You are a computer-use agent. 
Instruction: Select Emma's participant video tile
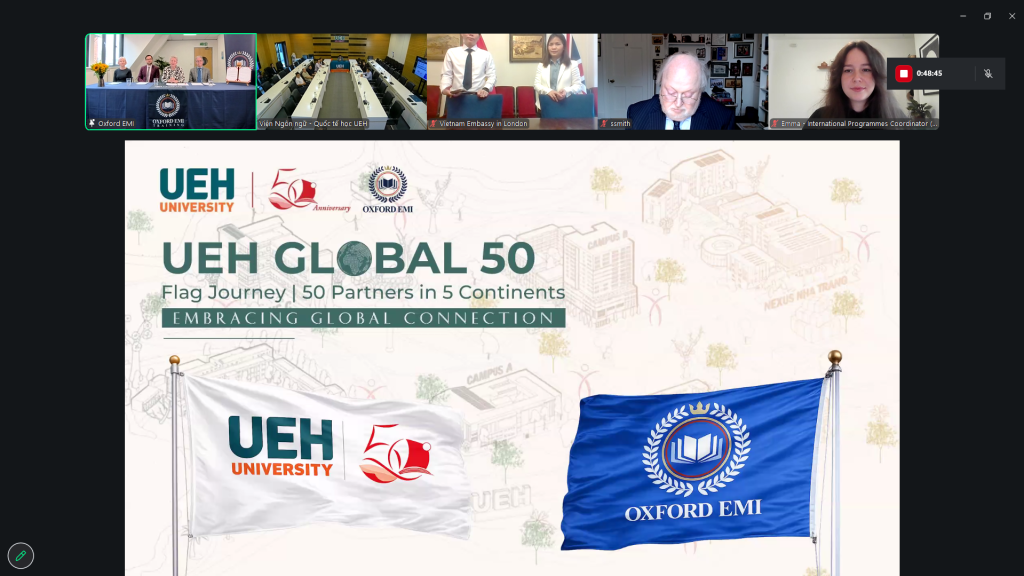pos(853,78)
